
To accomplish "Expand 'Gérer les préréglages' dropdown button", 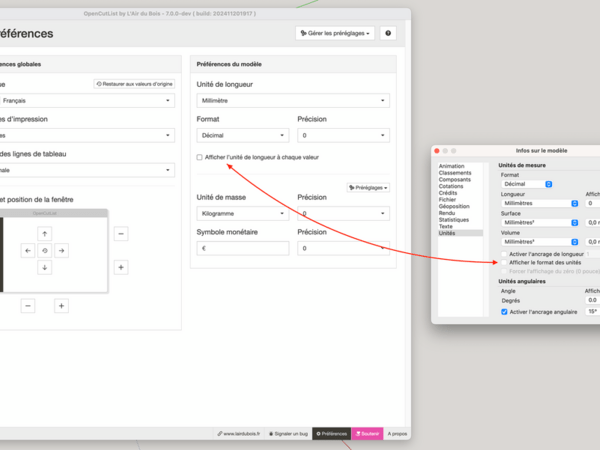I will coord(335,33).
